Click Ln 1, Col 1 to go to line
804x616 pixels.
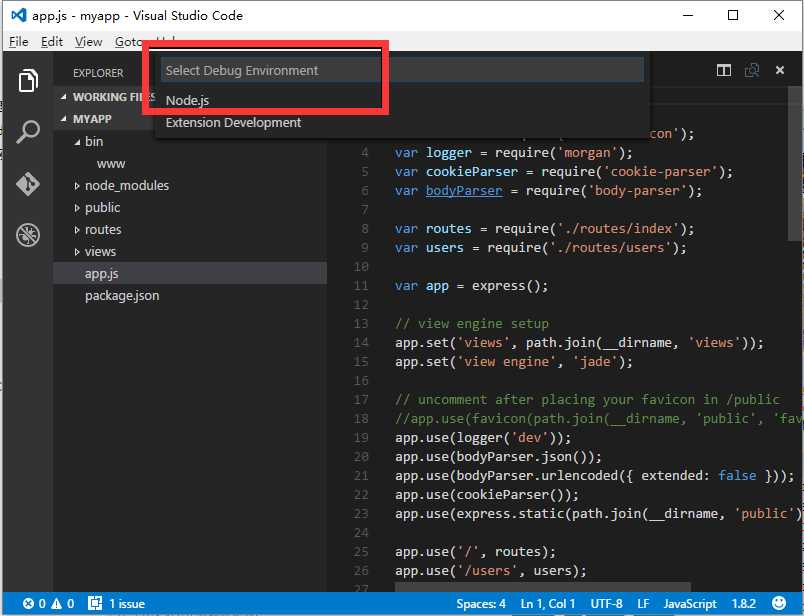point(548,604)
